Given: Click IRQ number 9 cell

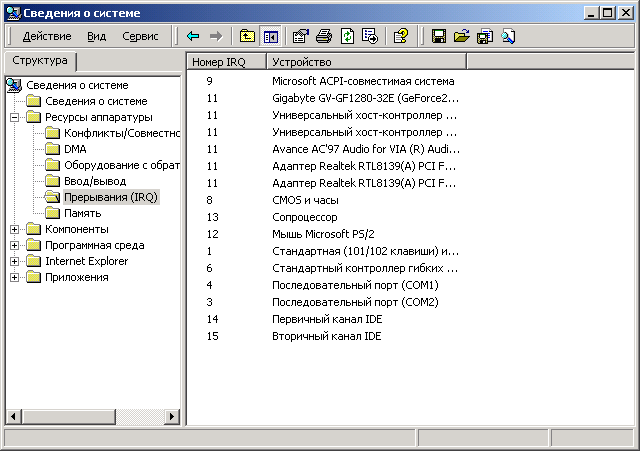Looking at the screenshot, I should (209, 81).
